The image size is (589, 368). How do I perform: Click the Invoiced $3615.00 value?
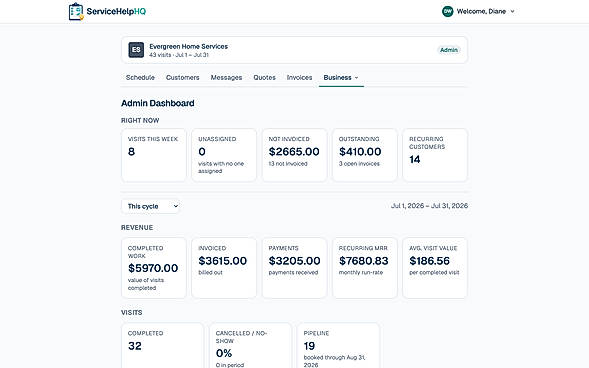coord(222,261)
